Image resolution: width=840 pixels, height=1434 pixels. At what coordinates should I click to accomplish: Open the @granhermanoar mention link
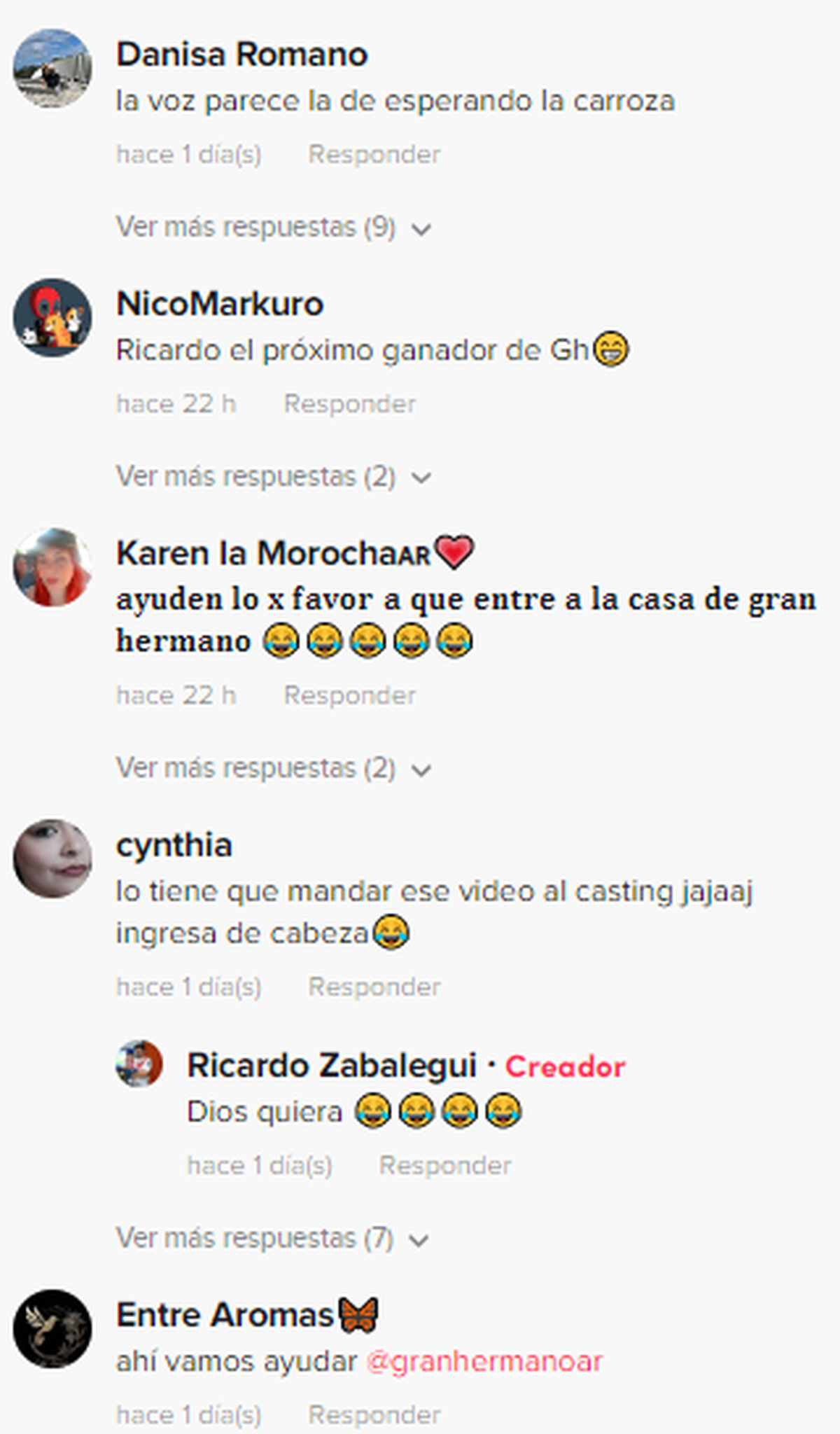484,1362
